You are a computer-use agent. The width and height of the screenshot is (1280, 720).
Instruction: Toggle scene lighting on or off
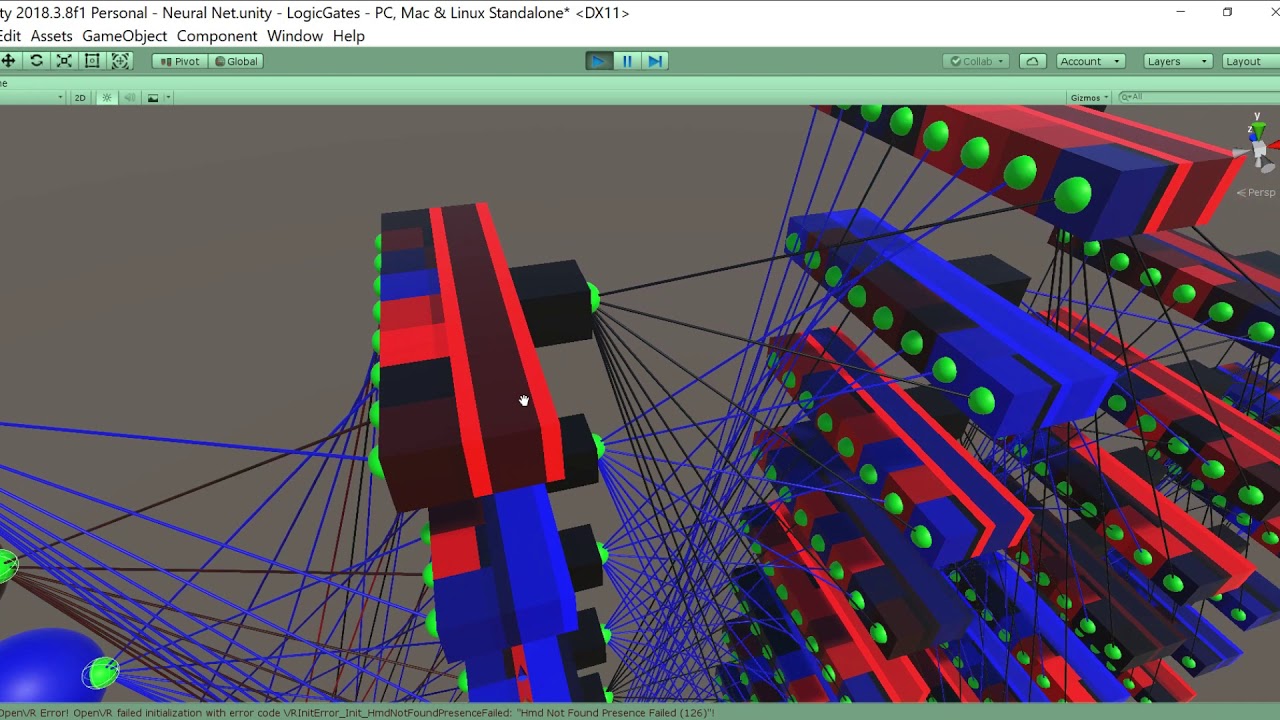106,98
